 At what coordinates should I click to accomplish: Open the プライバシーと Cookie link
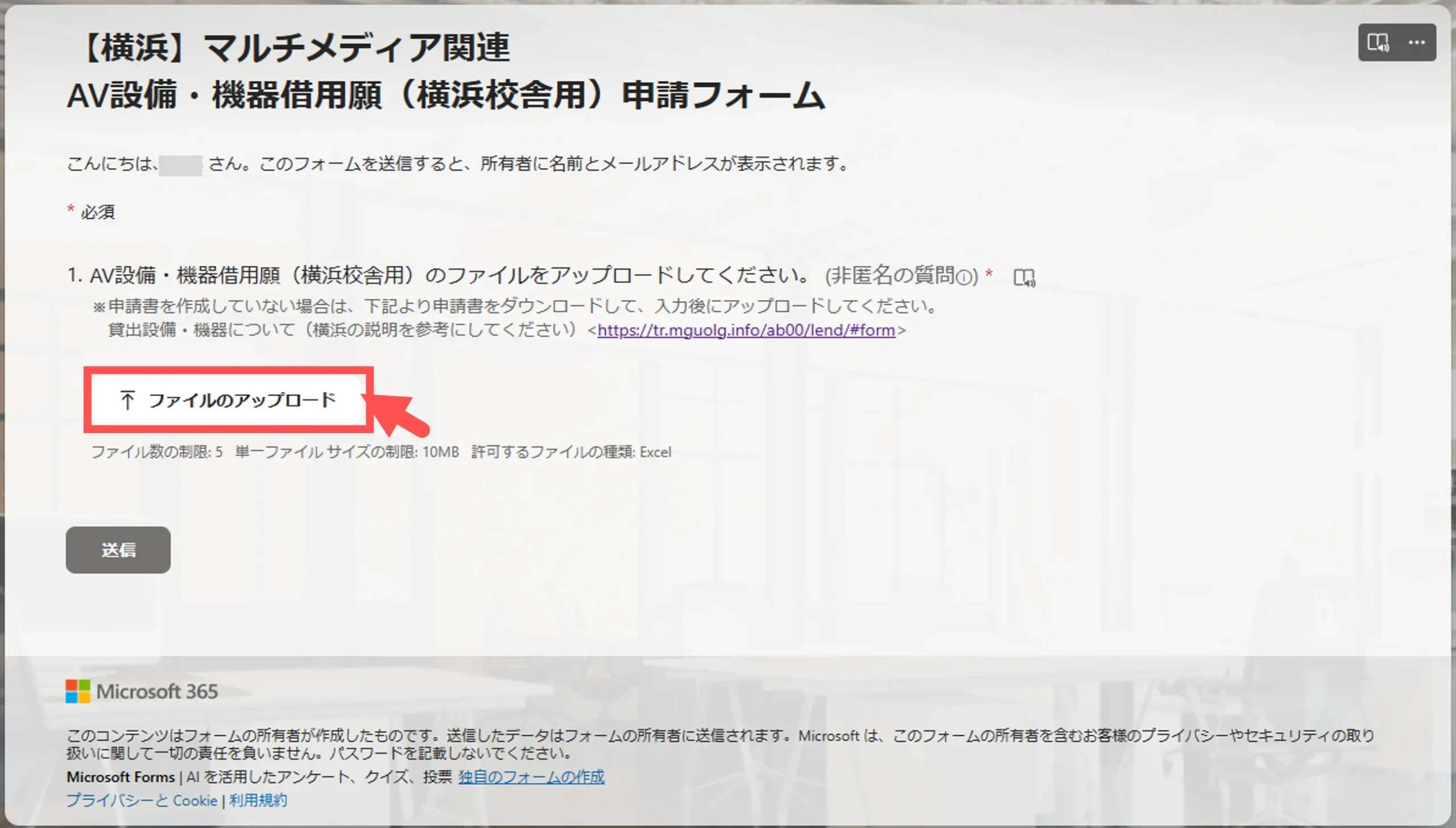tap(142, 801)
